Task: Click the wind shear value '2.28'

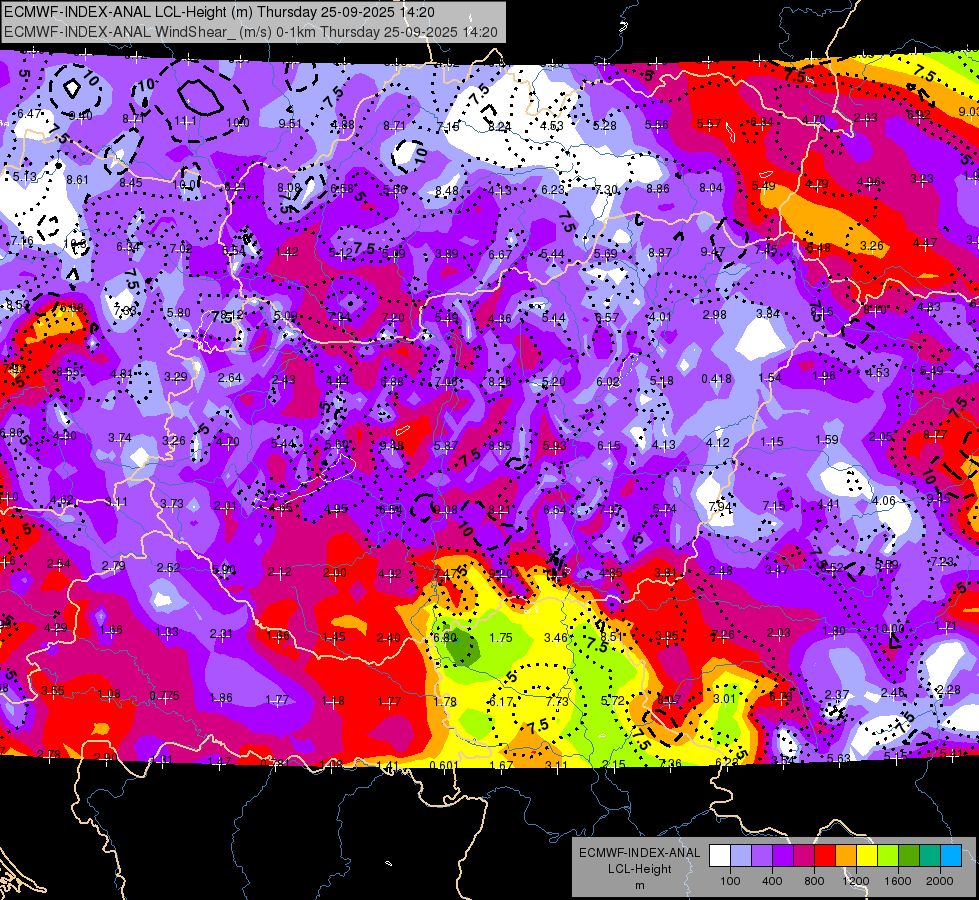Action: pos(948,690)
